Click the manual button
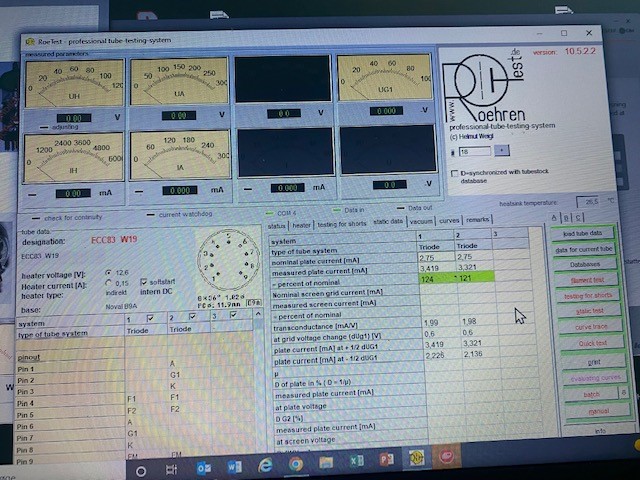Viewport: 640px width, 480px height. point(598,411)
